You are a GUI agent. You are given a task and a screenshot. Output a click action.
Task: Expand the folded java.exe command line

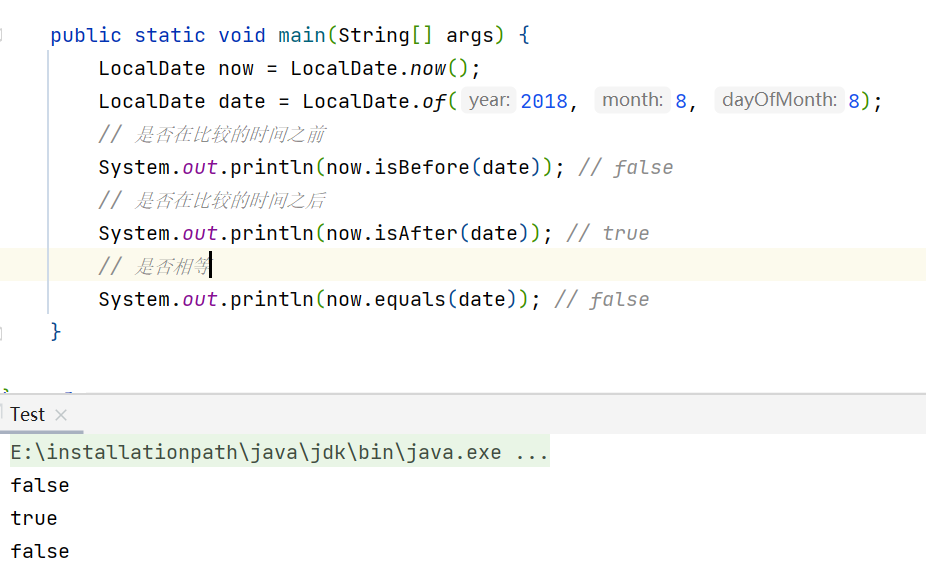(x=532, y=452)
